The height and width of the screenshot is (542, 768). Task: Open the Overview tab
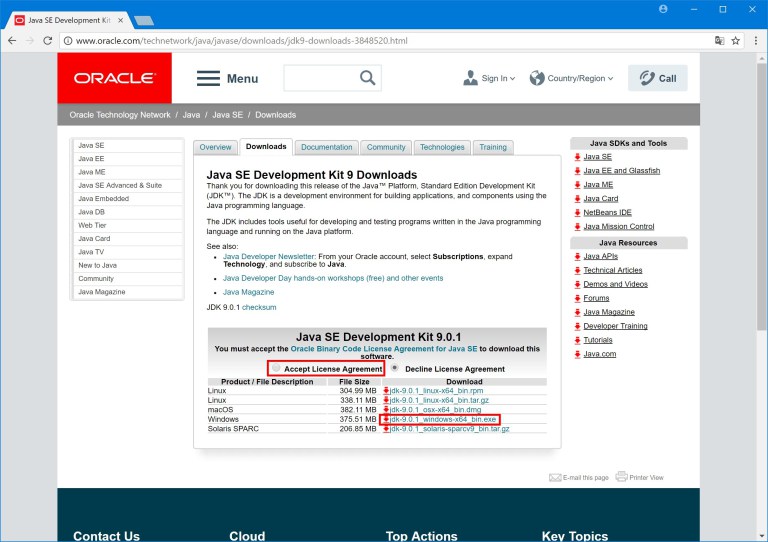pos(215,147)
